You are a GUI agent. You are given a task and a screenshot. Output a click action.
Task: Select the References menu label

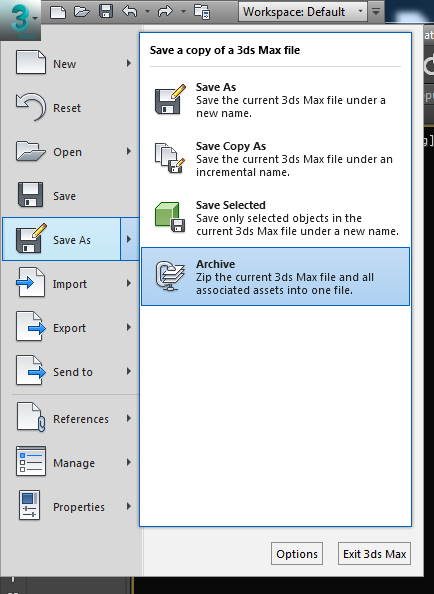81,419
